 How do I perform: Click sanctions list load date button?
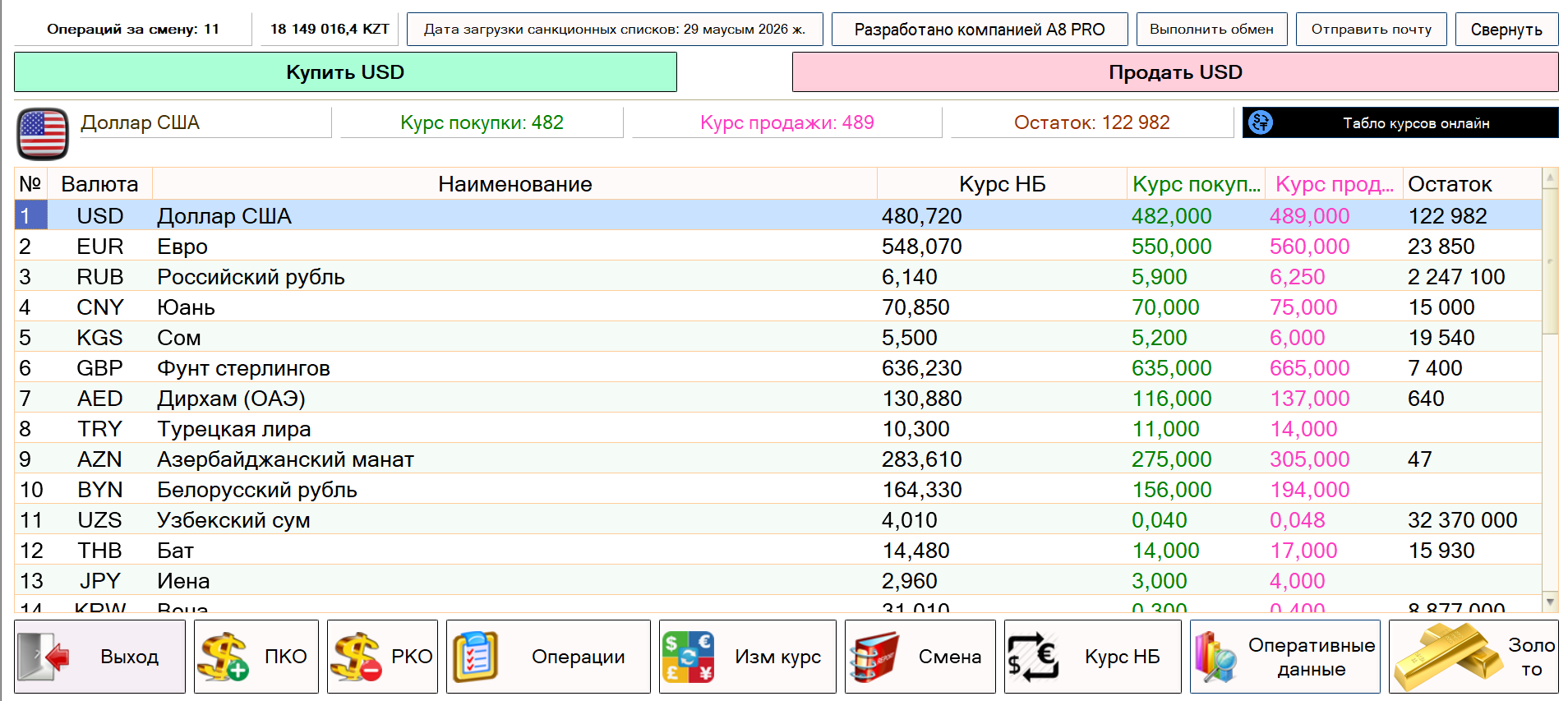click(615, 30)
